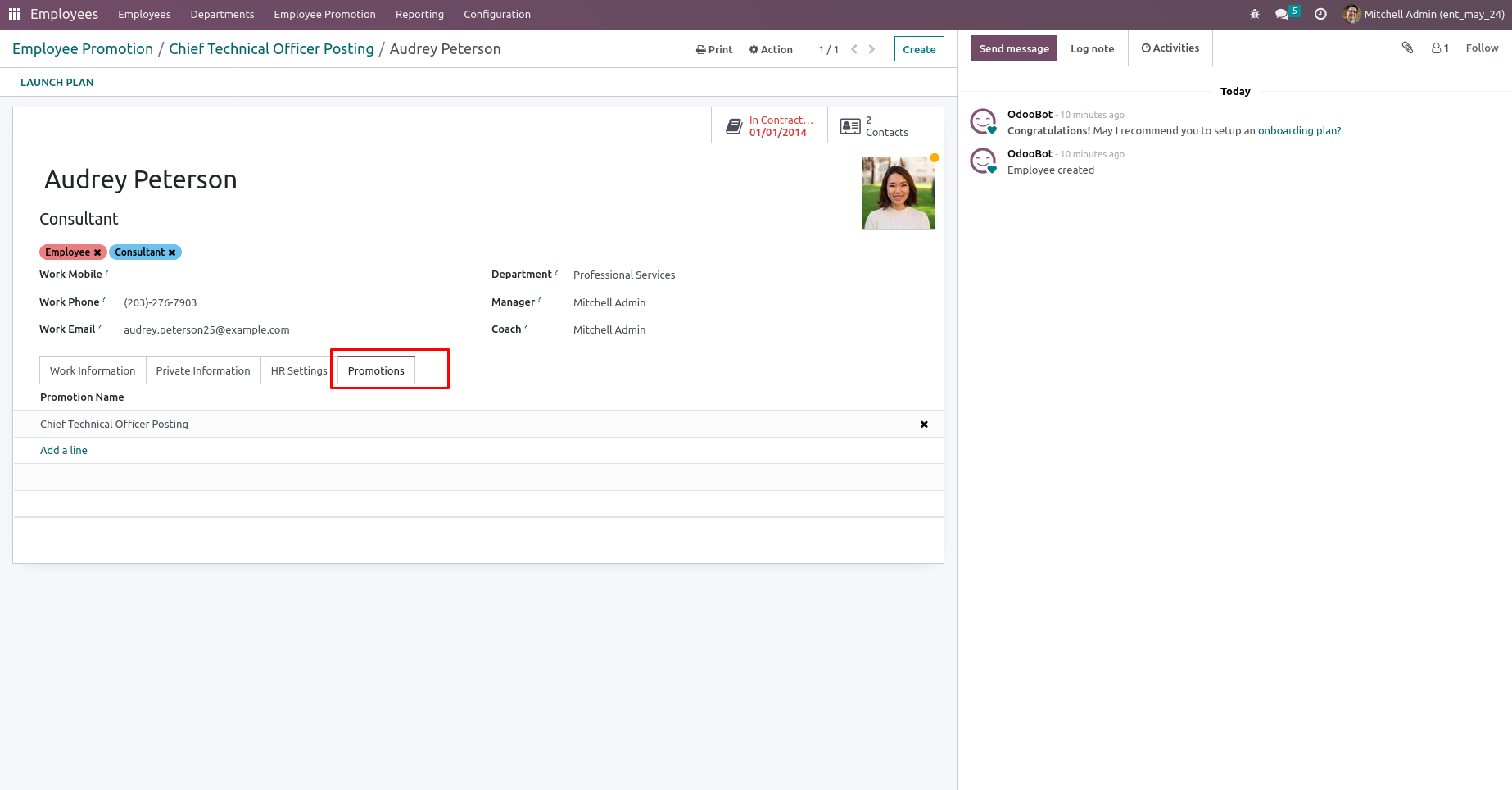Go to Chief Technical Officer Posting breadcrumb
The height and width of the screenshot is (790, 1512).
pyautogui.click(x=271, y=48)
